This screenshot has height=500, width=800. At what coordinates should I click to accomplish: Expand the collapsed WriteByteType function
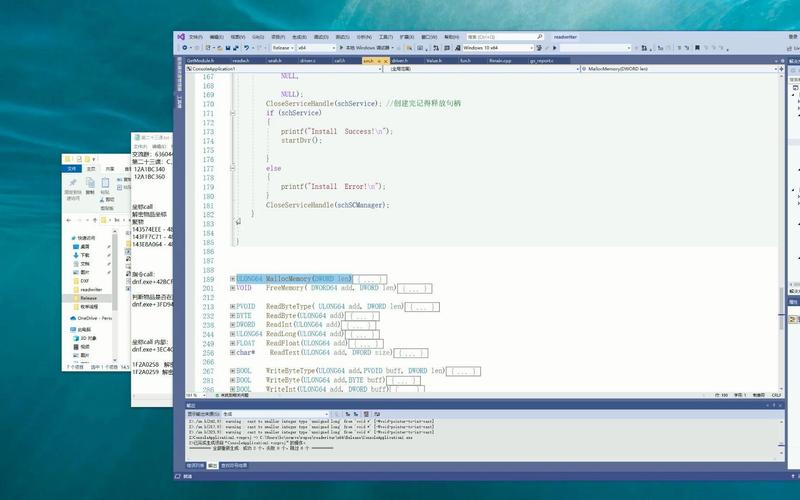coord(233,371)
